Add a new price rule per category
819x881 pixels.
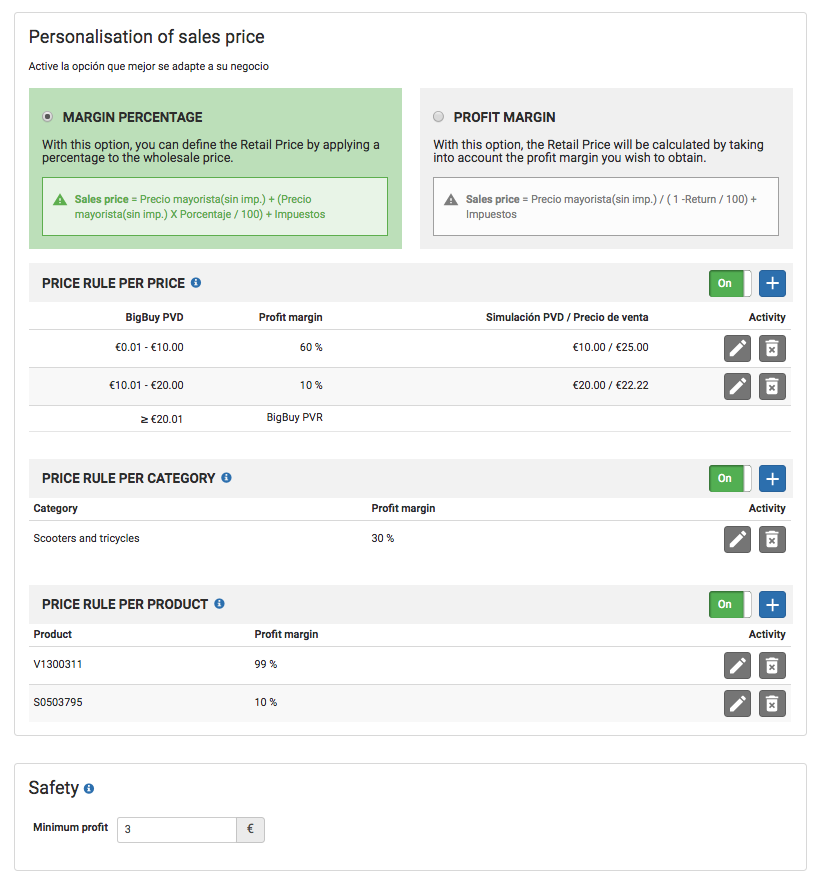pos(772,479)
